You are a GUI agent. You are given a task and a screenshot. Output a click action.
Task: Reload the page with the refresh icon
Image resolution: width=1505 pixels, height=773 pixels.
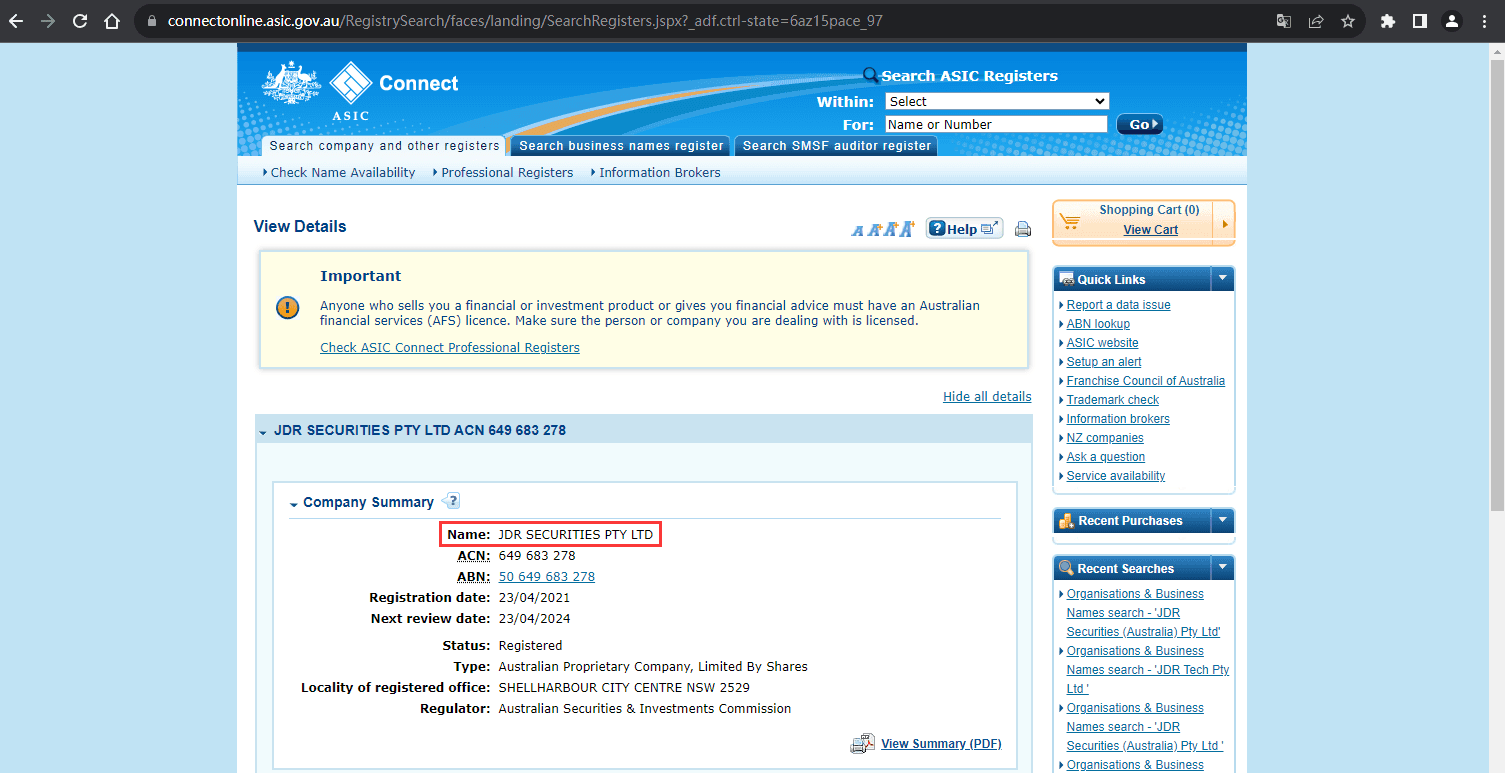click(80, 21)
